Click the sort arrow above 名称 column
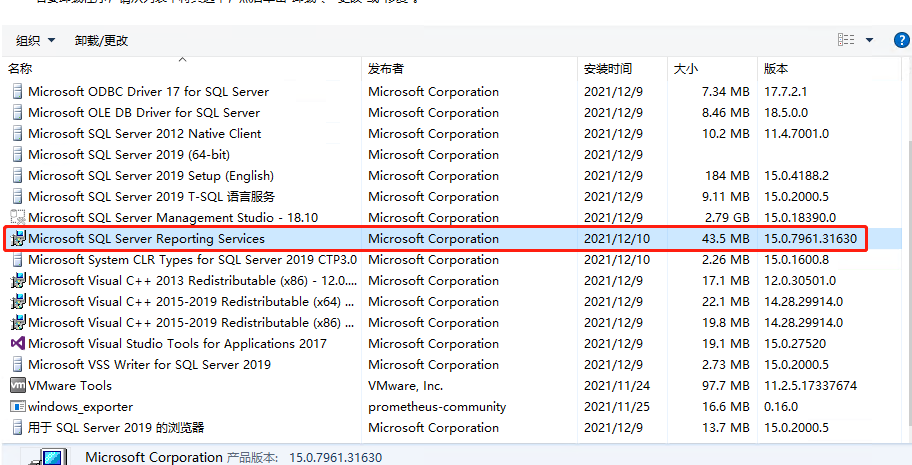This screenshot has height=465, width=912. [182, 59]
